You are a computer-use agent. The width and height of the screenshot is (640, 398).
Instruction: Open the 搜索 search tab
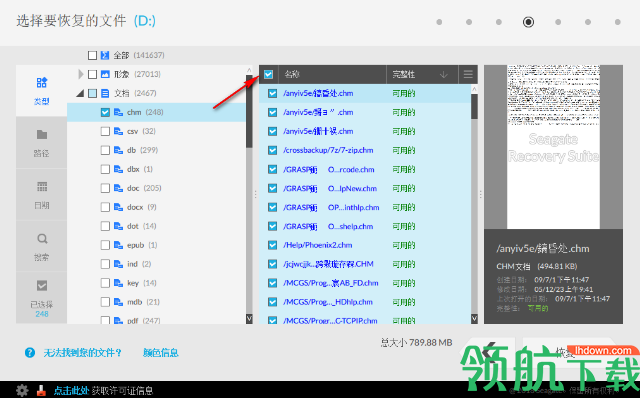(x=42, y=246)
